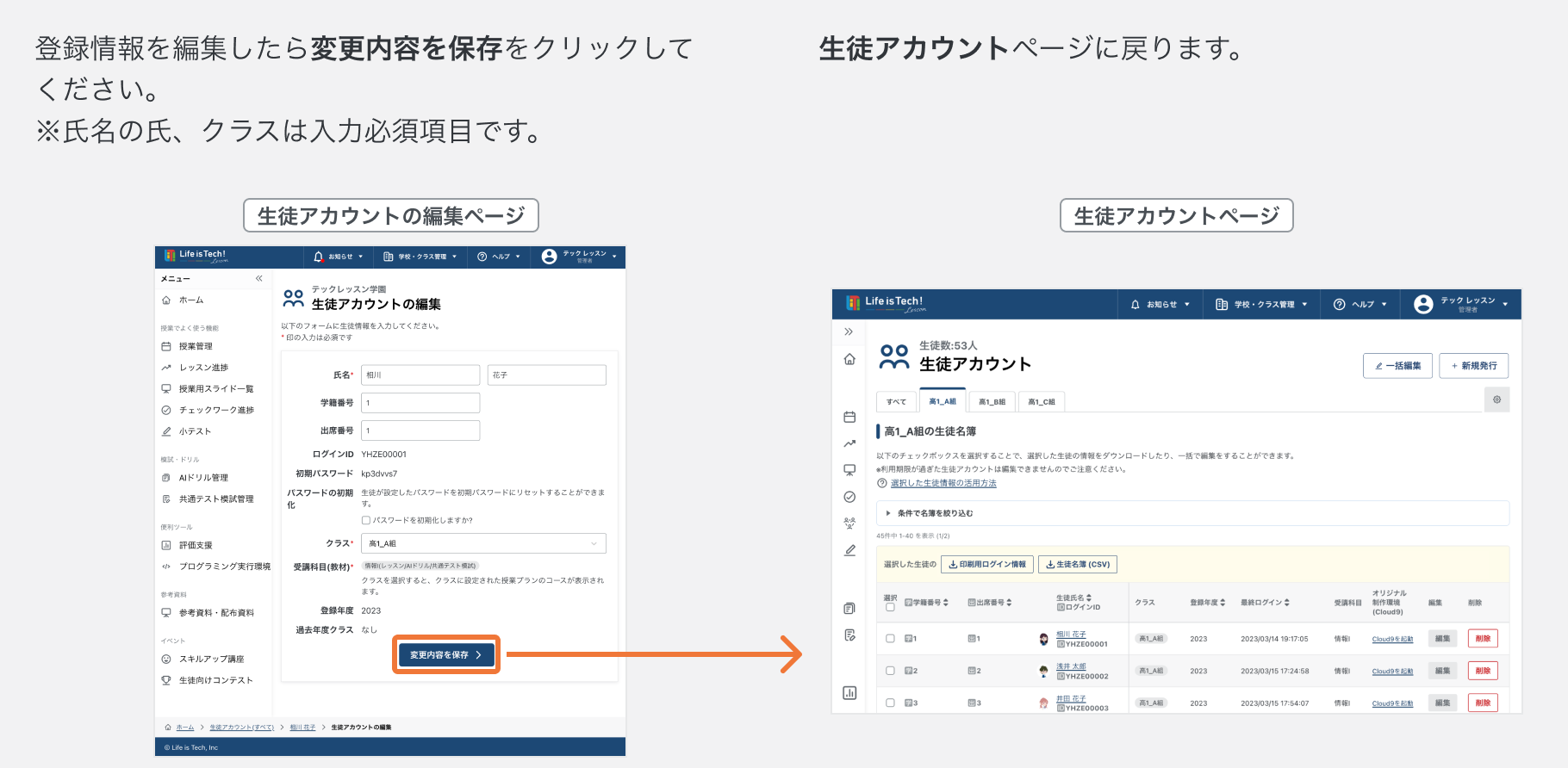Click 一括編集 button

pyautogui.click(x=1397, y=366)
